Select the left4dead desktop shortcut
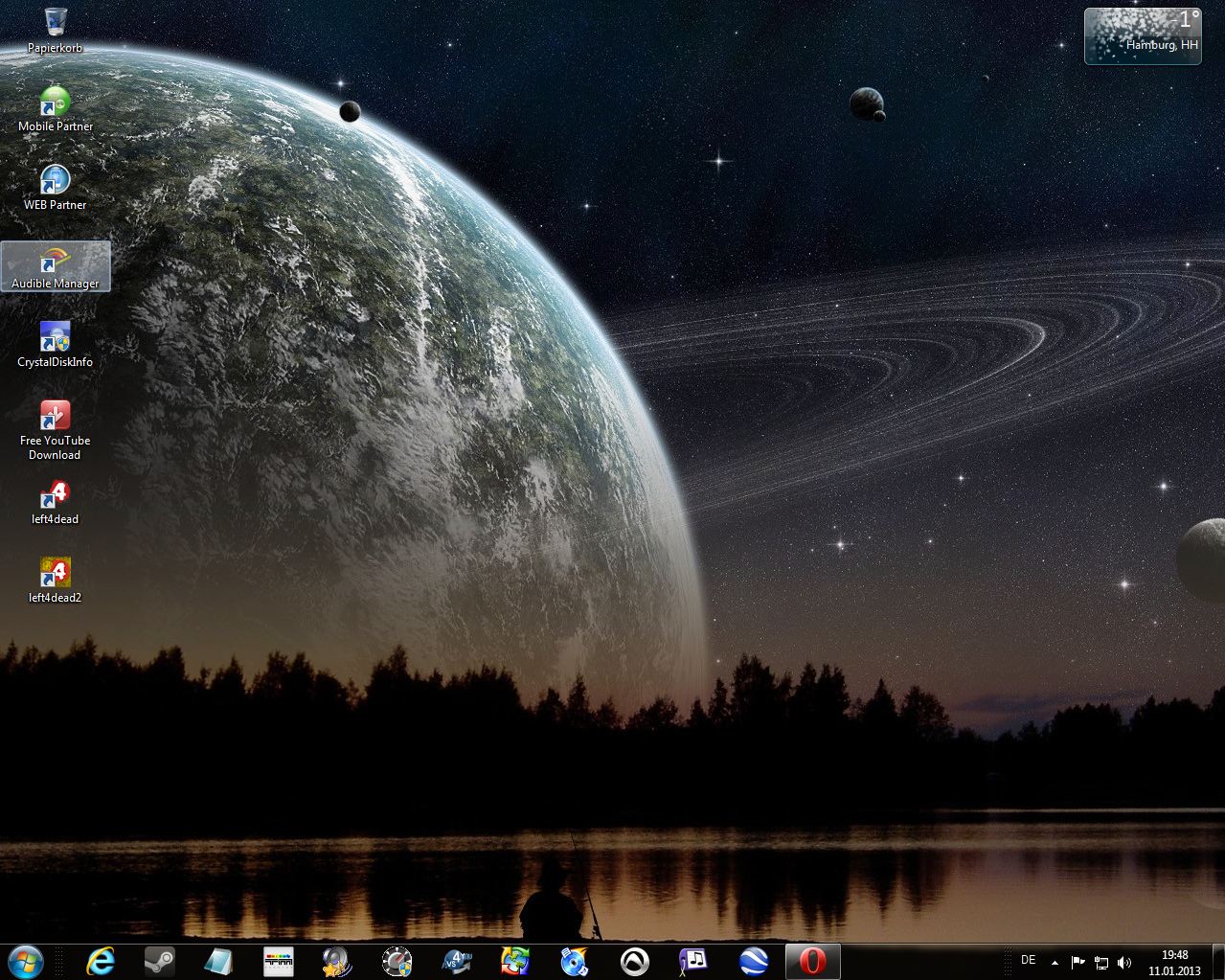Screen dimensions: 1225x980 pyautogui.click(x=56, y=503)
